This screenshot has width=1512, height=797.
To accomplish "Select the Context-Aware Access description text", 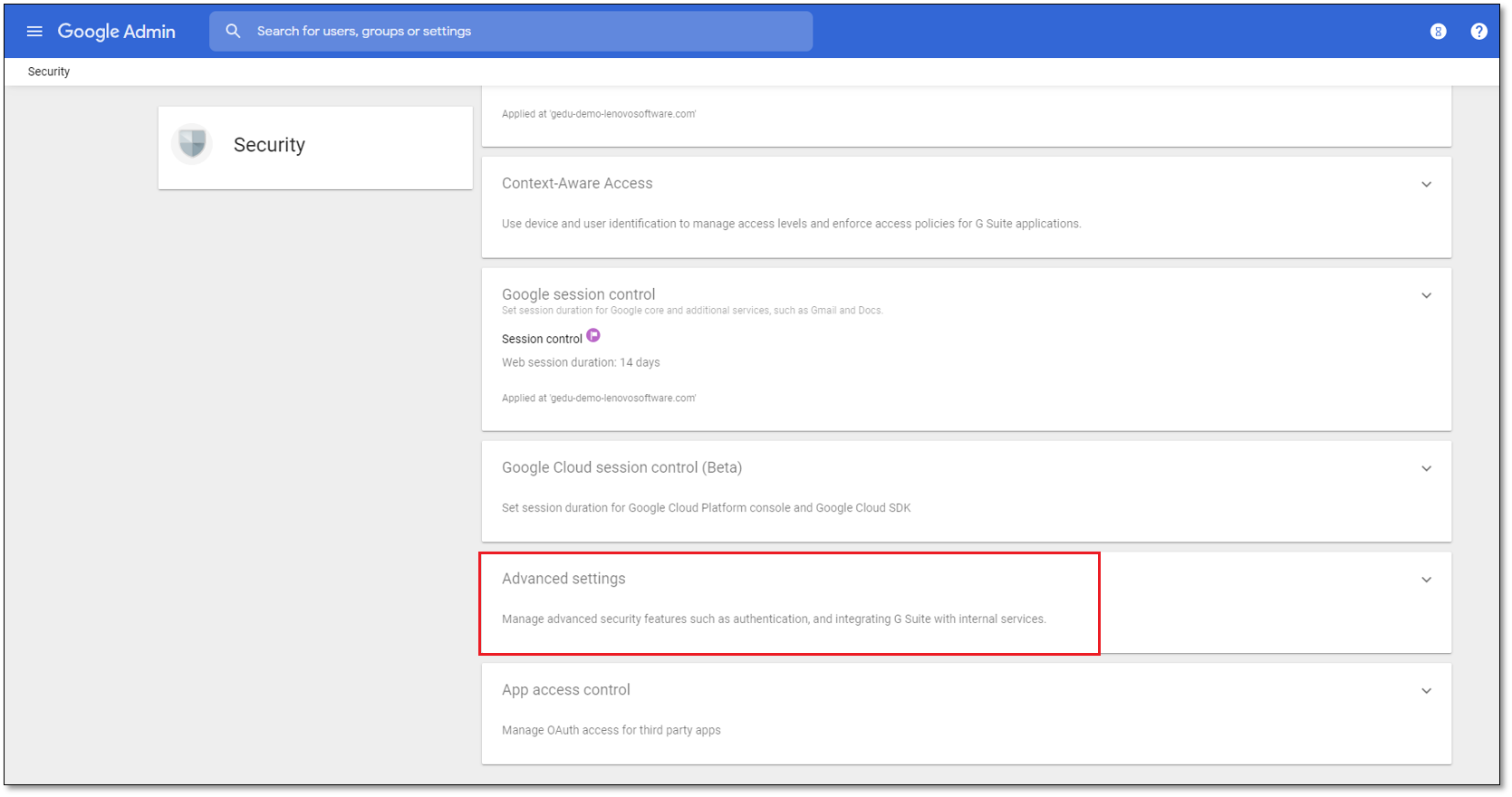I will click(x=792, y=224).
